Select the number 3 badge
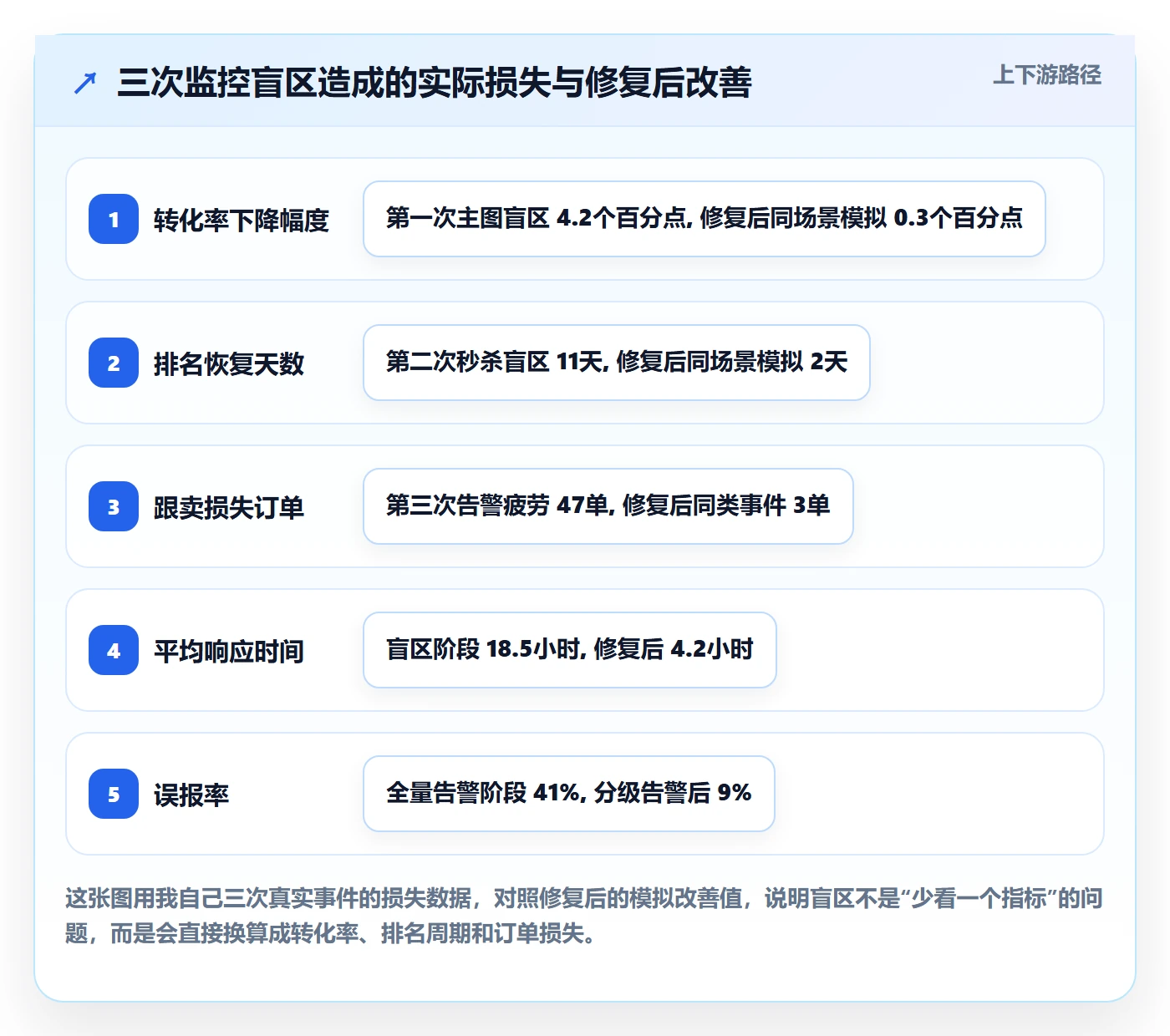 114,506
